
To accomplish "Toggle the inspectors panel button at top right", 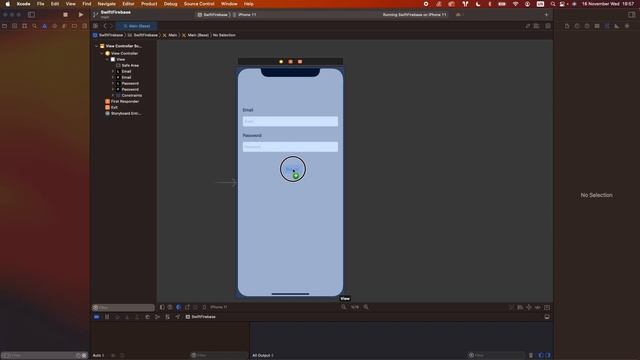I will (631, 15).
